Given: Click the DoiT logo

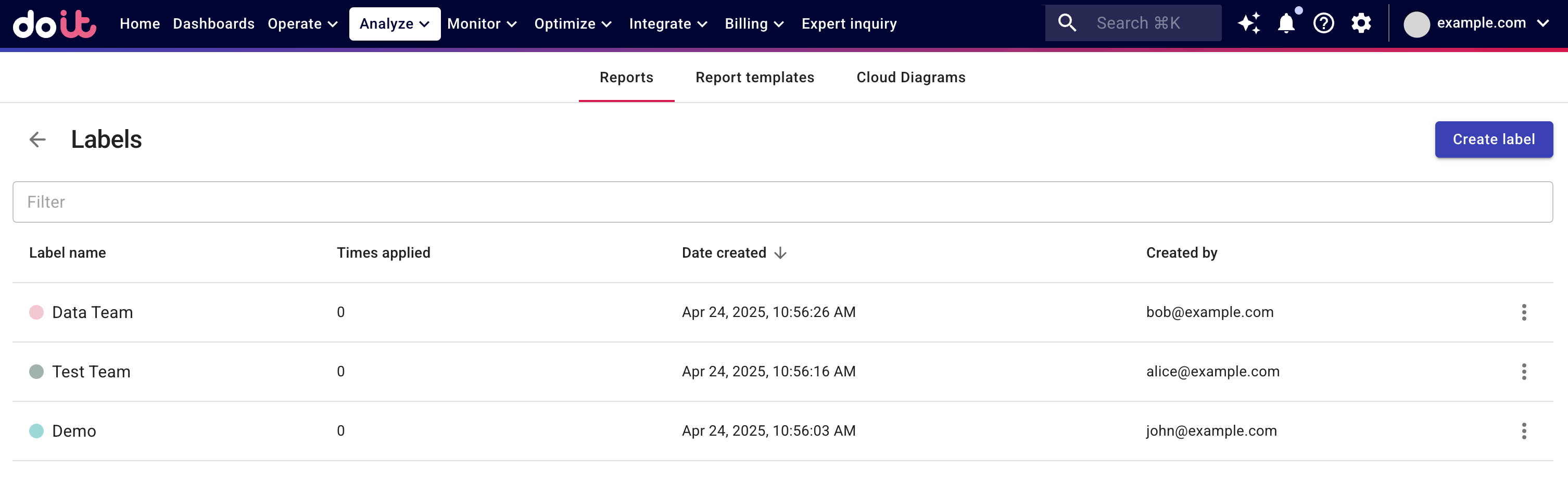Looking at the screenshot, I should tap(54, 24).
